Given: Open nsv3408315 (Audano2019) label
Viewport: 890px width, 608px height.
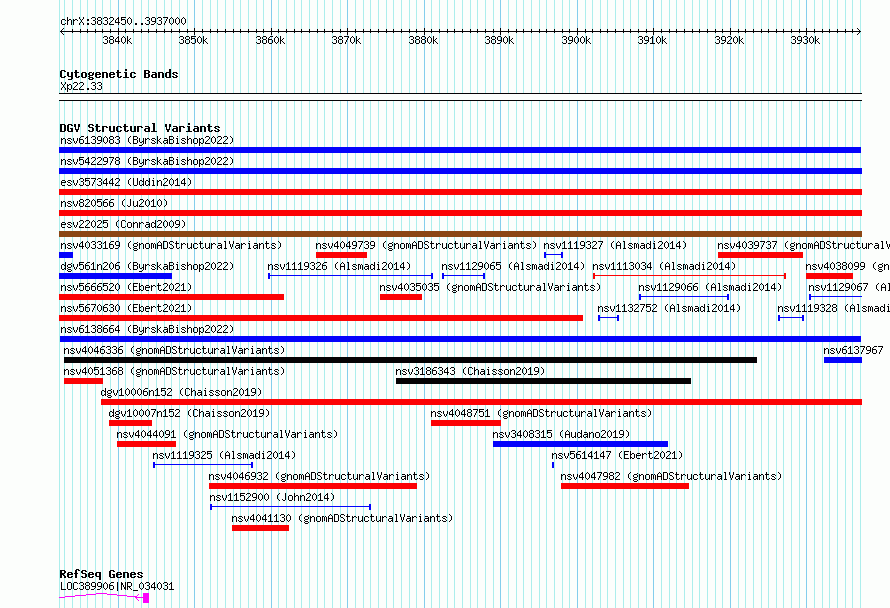Looking at the screenshot, I should (561, 434).
